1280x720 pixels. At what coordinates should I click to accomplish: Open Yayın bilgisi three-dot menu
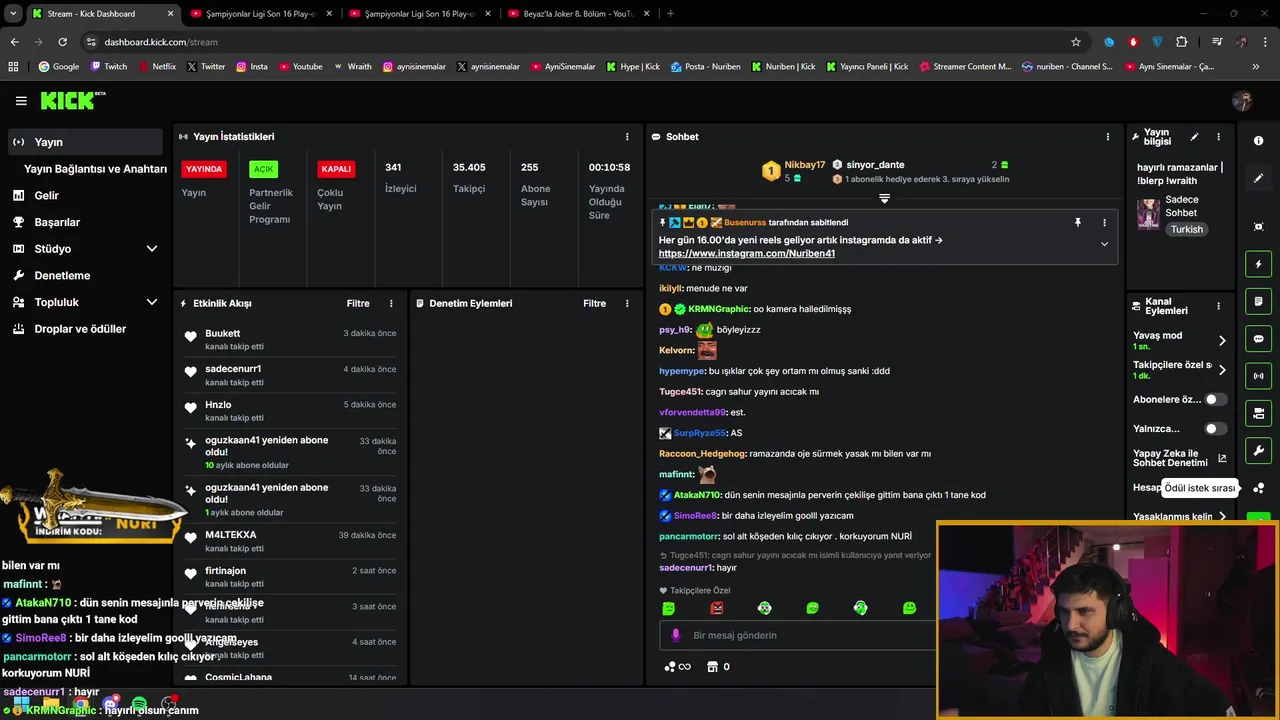point(1218,137)
